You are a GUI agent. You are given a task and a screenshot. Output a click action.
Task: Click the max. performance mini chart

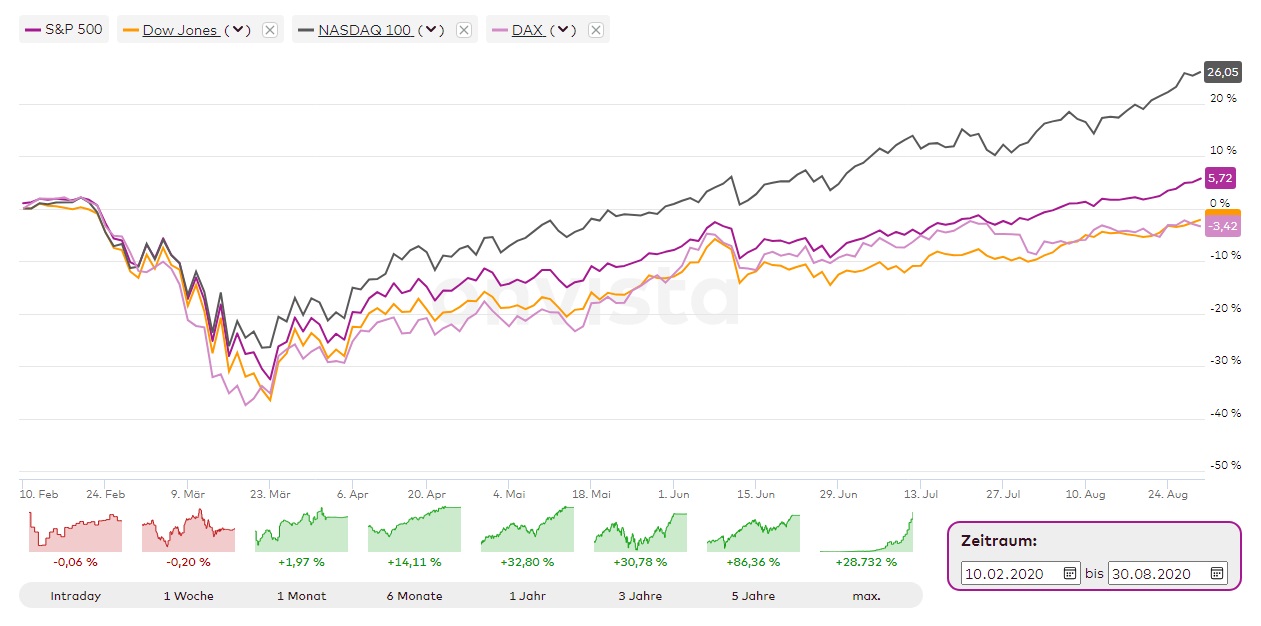click(866, 529)
